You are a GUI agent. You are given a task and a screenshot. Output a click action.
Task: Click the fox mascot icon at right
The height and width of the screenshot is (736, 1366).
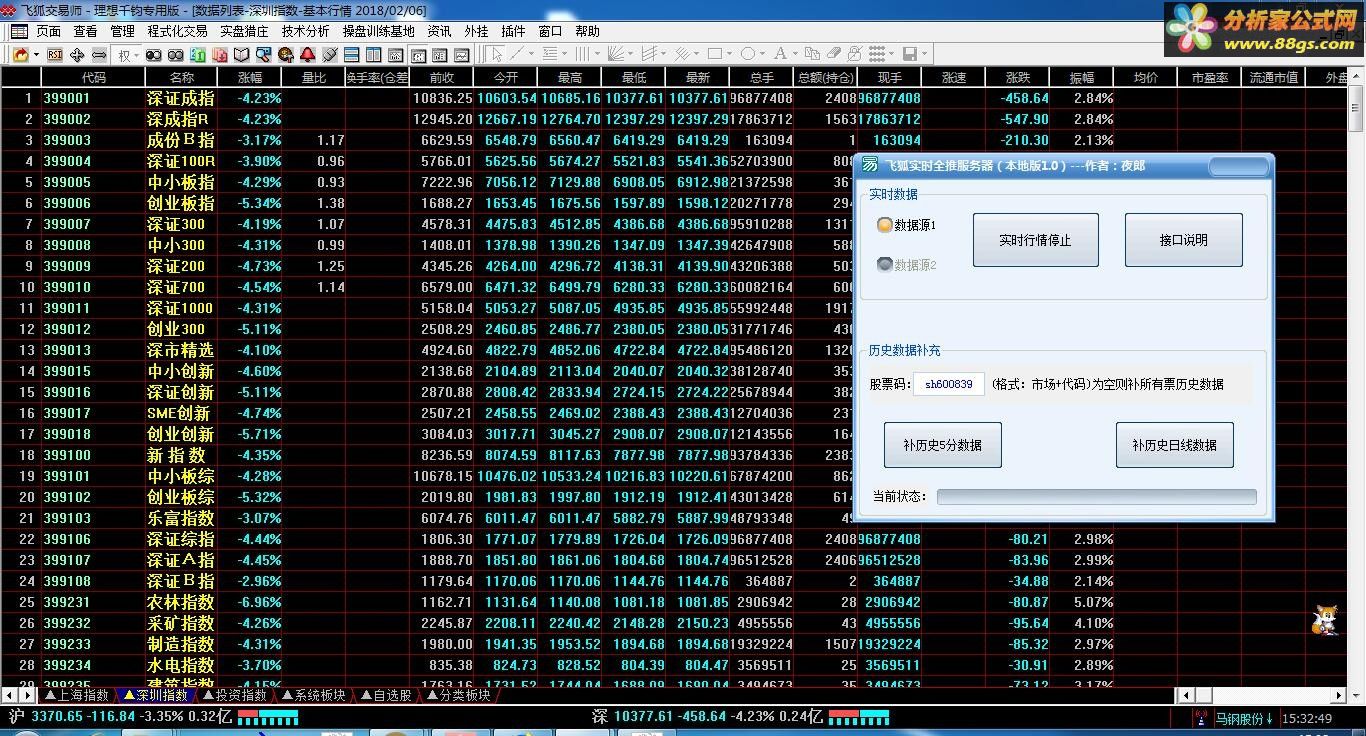click(1324, 620)
